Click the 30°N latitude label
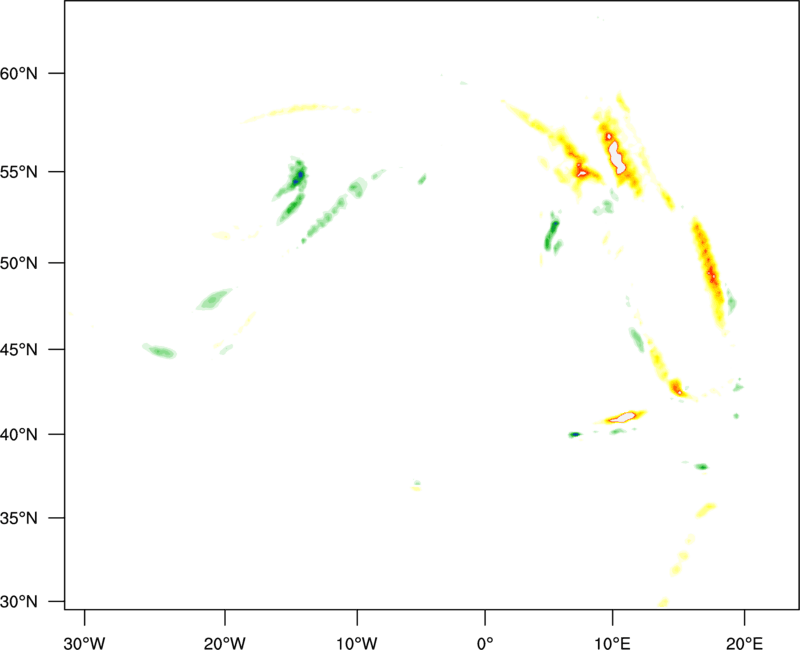Image resolution: width=800 pixels, height=650 pixels. 19,602
